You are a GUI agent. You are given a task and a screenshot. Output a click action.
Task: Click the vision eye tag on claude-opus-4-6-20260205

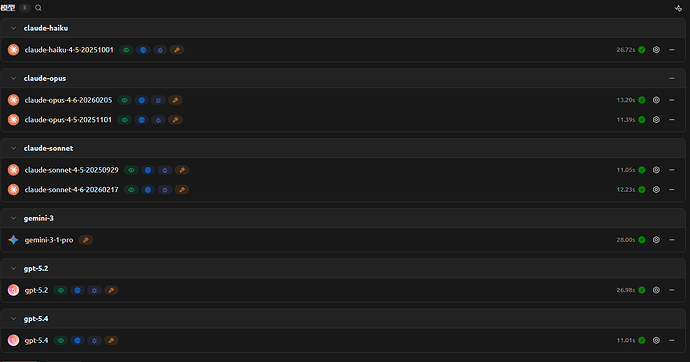pyautogui.click(x=125, y=100)
